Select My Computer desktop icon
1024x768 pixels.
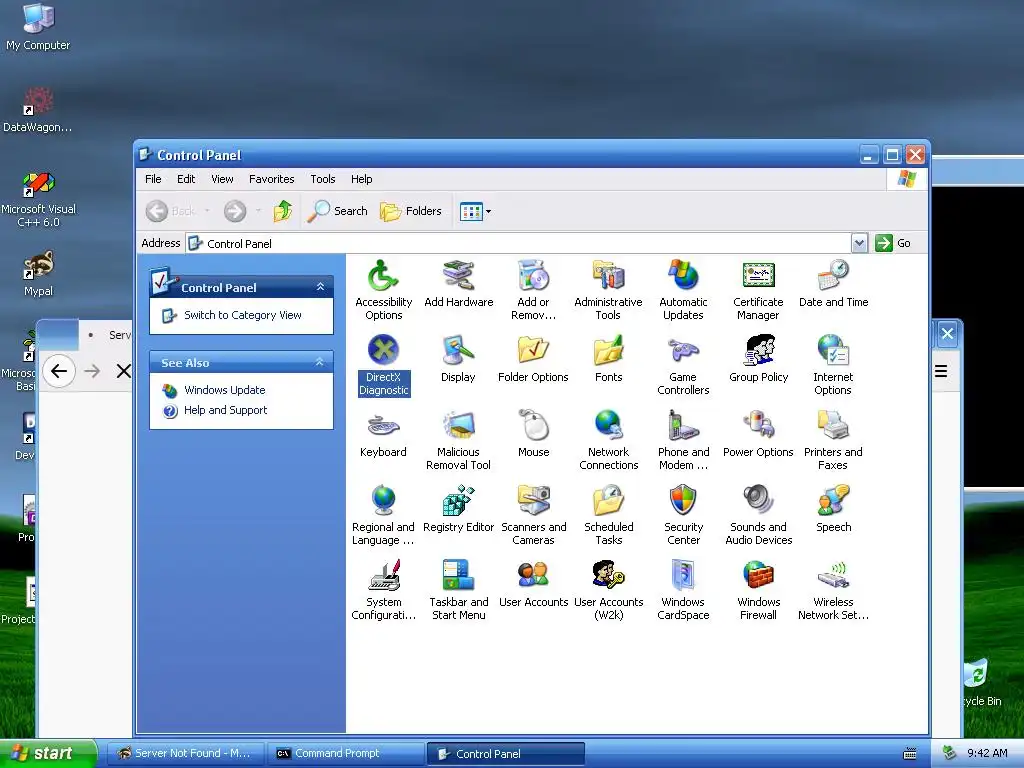point(38,27)
